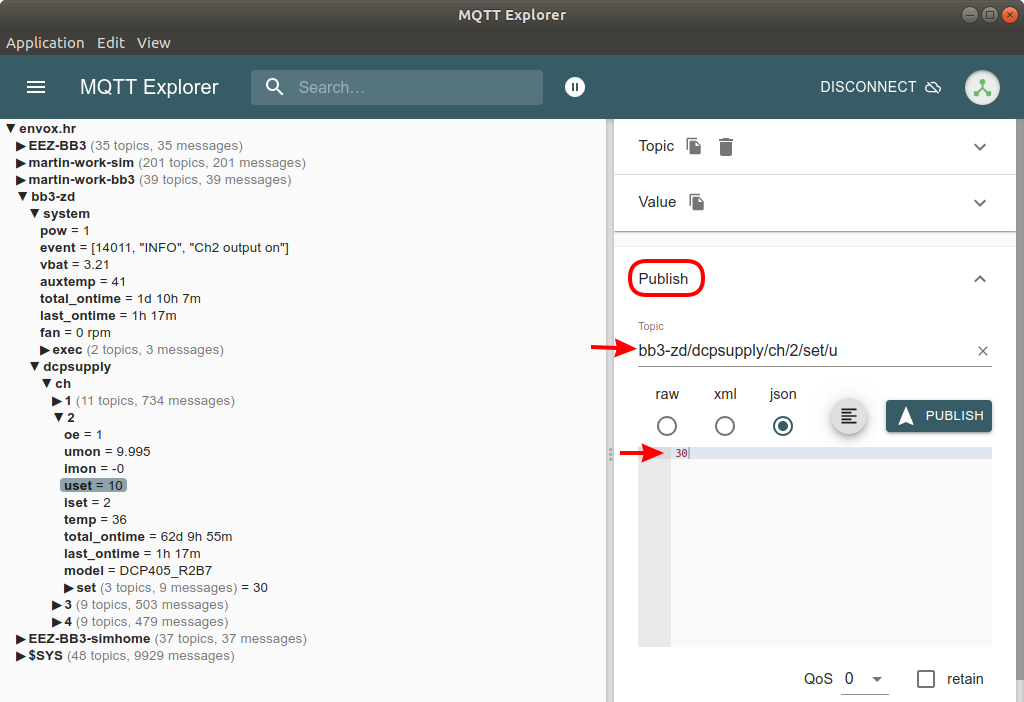Image resolution: width=1024 pixels, height=702 pixels.
Task: Click the DISCONNECT button
Action: point(880,87)
